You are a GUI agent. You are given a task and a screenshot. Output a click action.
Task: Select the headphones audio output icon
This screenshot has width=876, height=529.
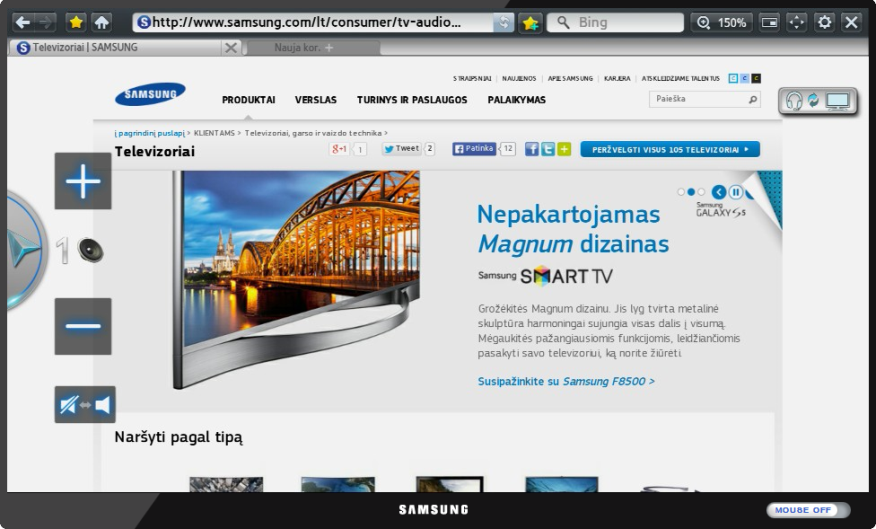(794, 101)
